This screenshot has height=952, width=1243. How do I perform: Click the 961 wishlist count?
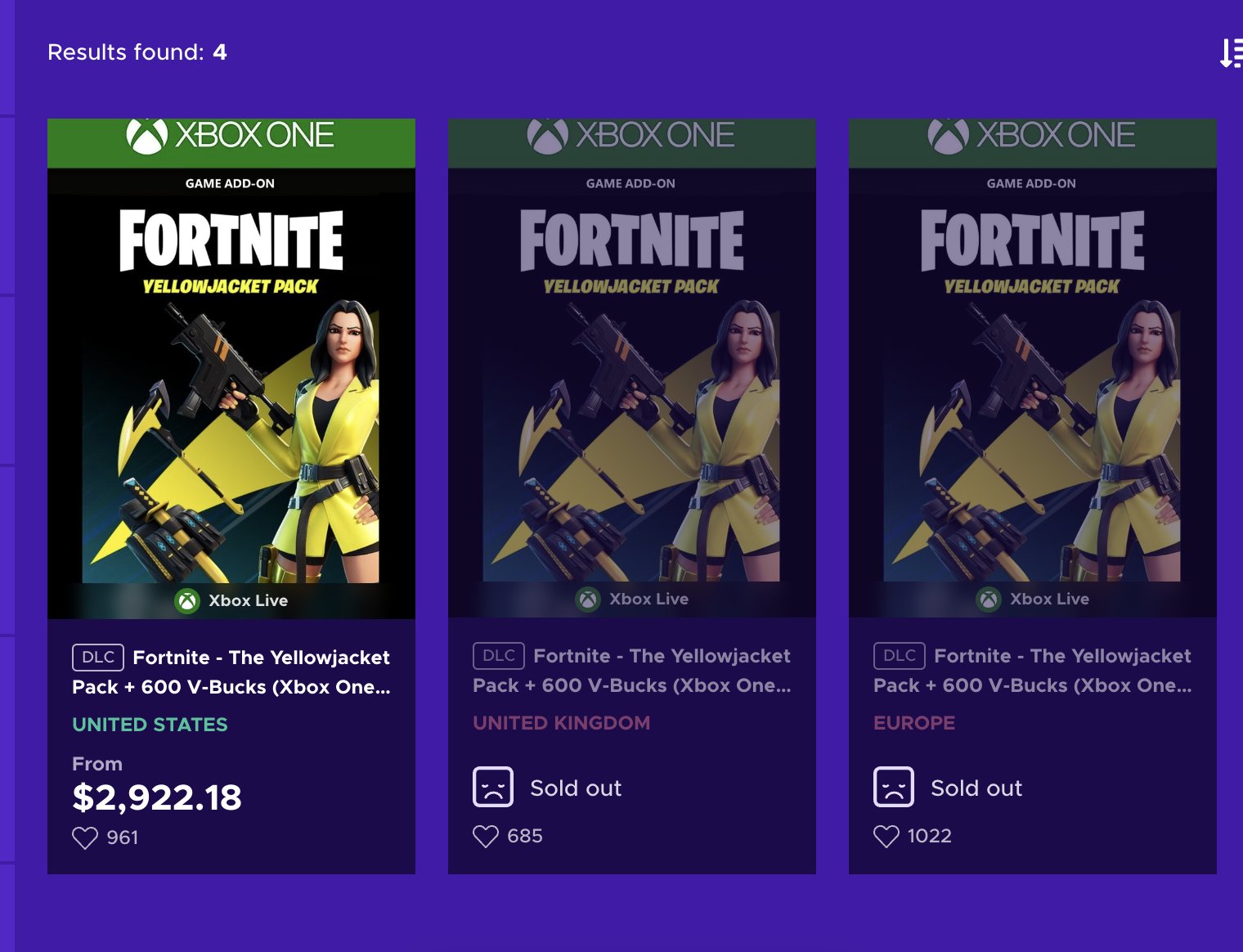(x=123, y=837)
